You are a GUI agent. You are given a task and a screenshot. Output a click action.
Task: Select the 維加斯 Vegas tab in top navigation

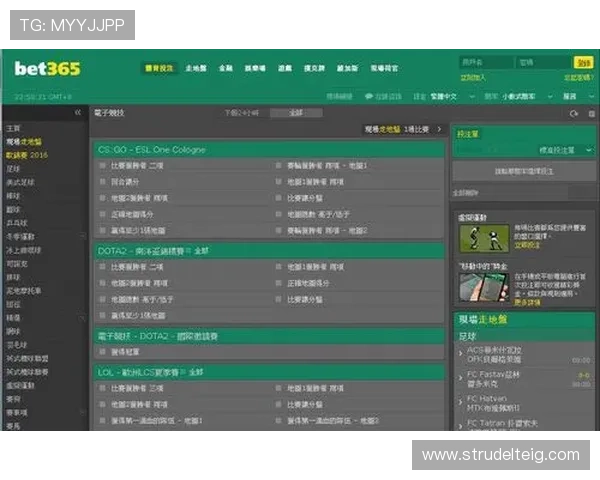tap(347, 69)
